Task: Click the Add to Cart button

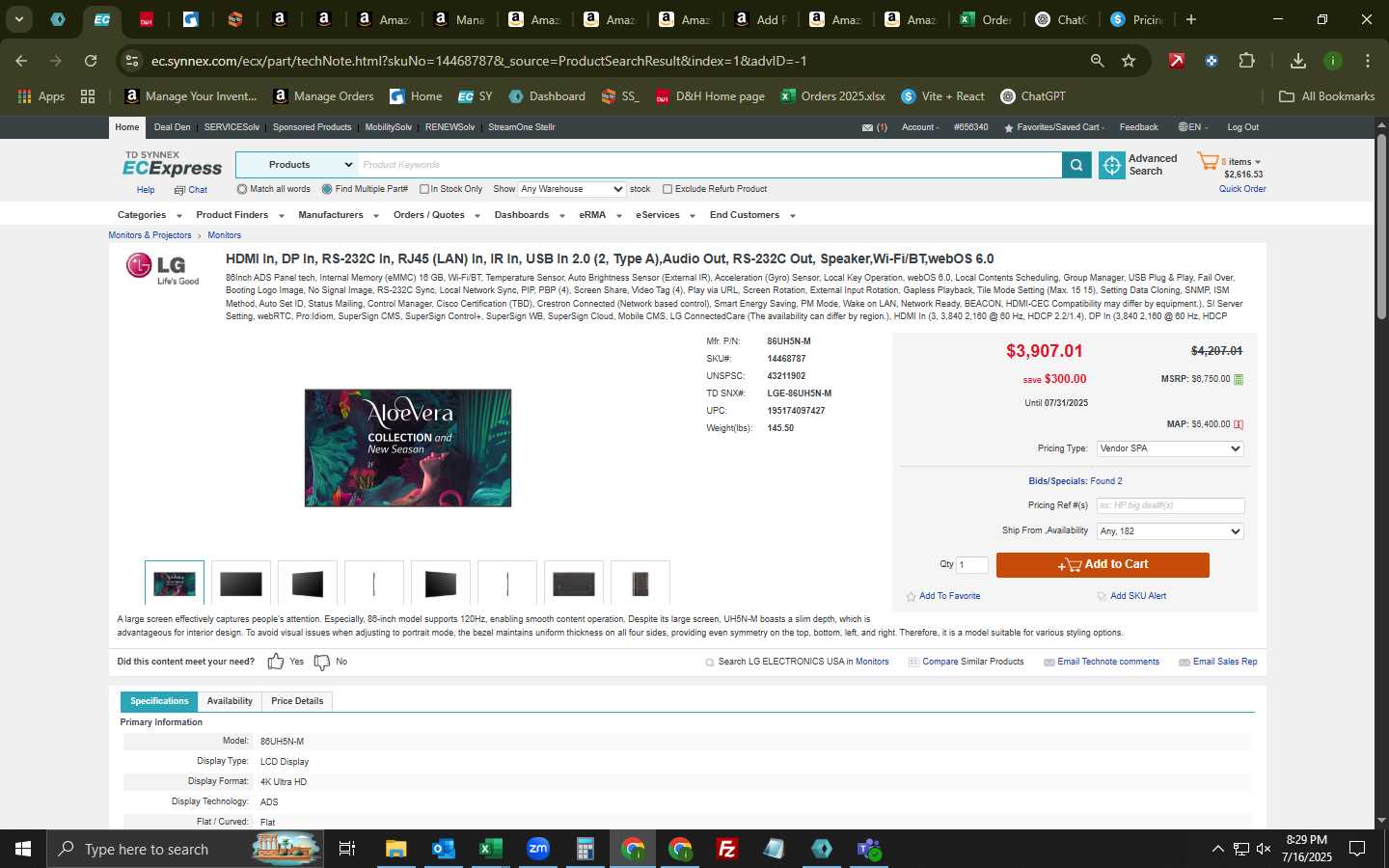Action: [1103, 565]
